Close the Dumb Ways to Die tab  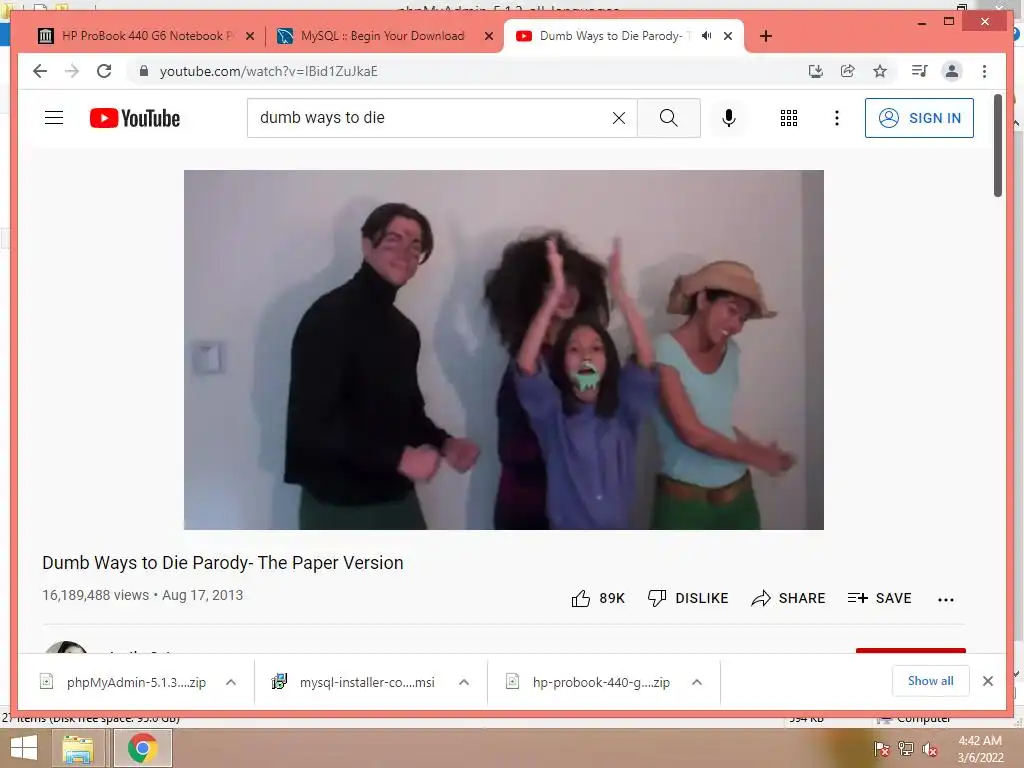728,37
